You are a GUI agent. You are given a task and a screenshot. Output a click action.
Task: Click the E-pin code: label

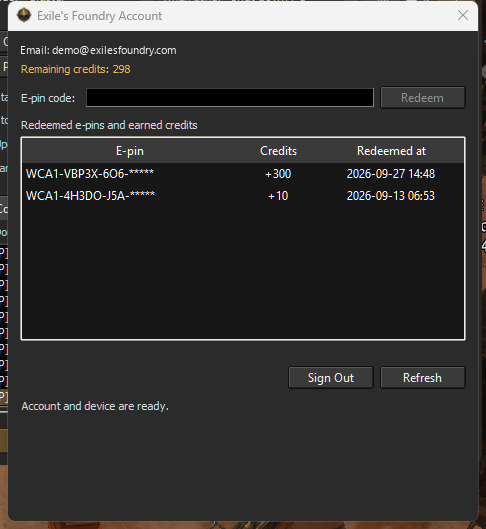pos(48,98)
